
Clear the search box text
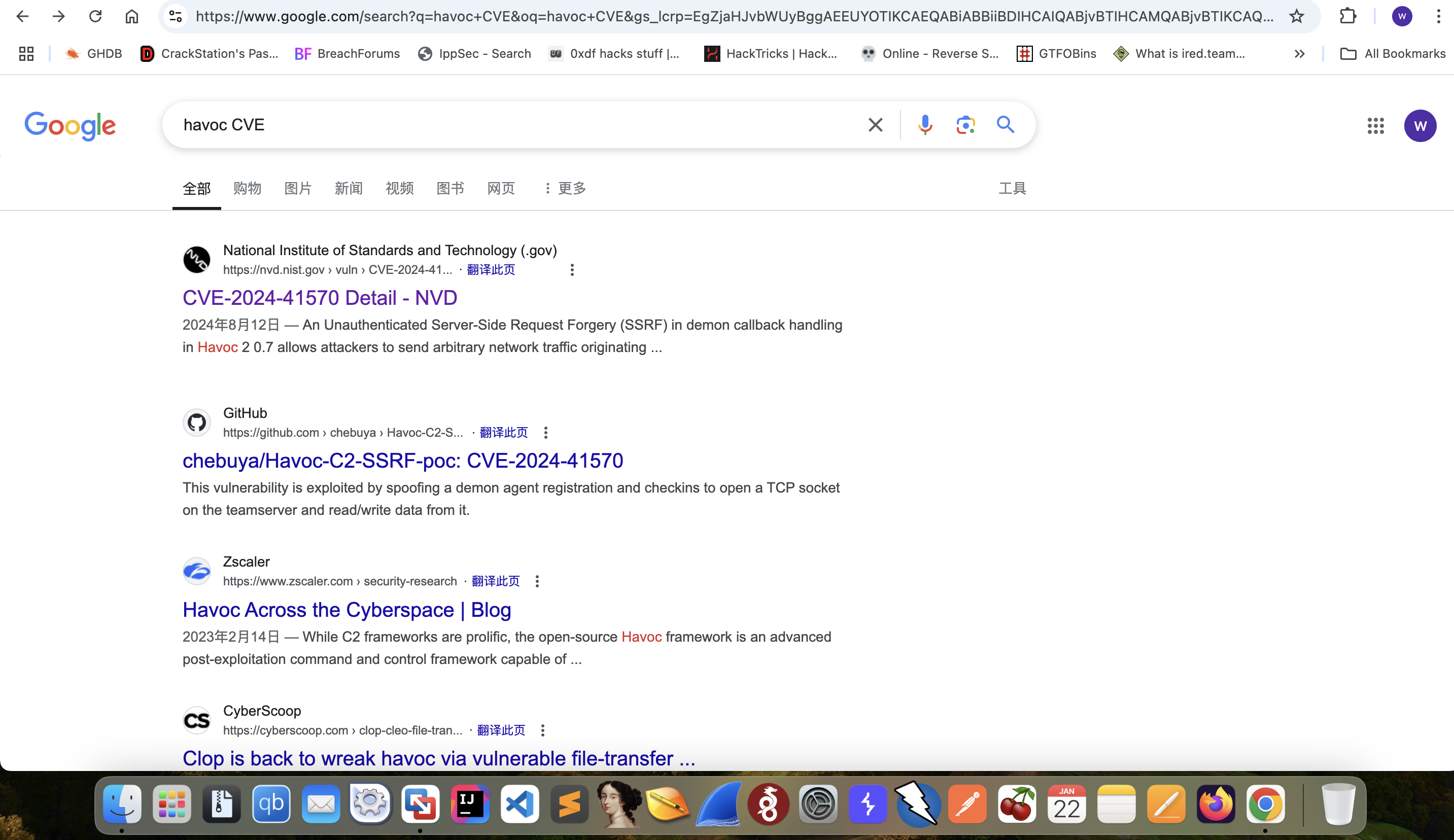point(875,125)
